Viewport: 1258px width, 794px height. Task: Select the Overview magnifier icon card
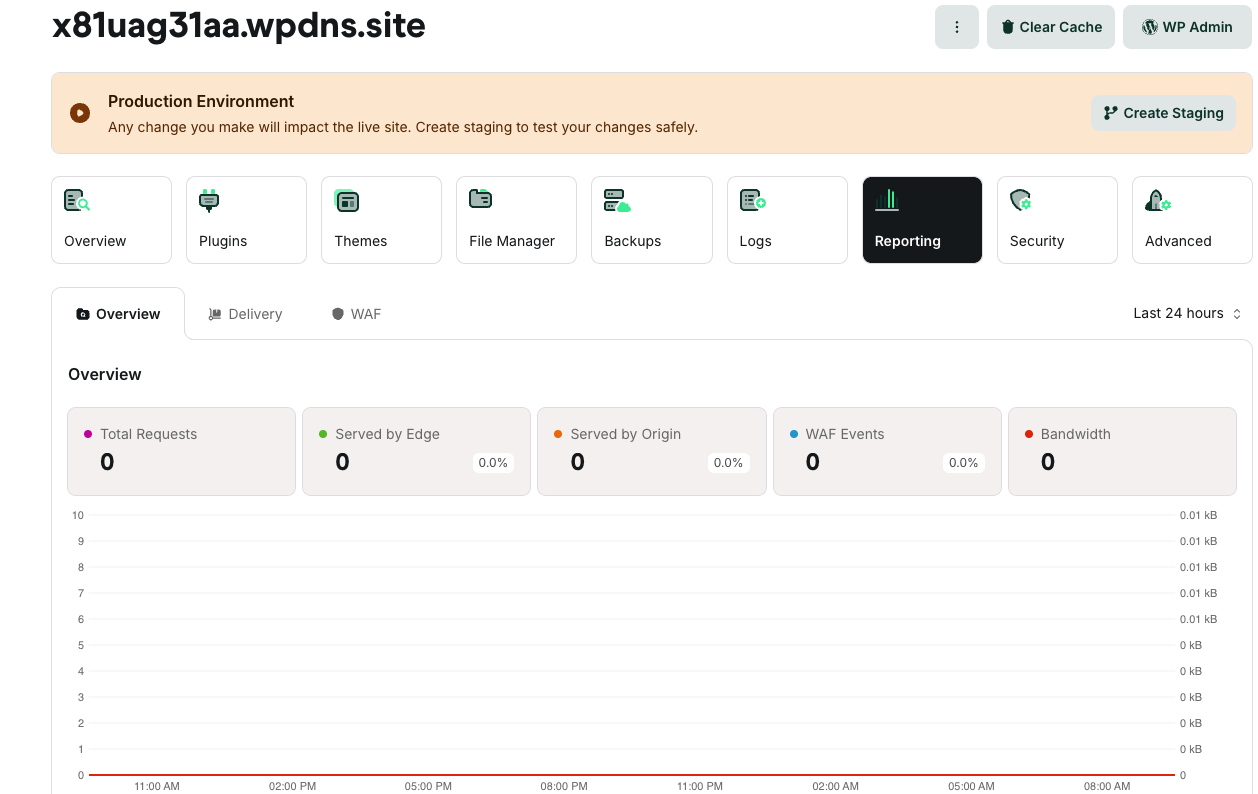(x=111, y=220)
